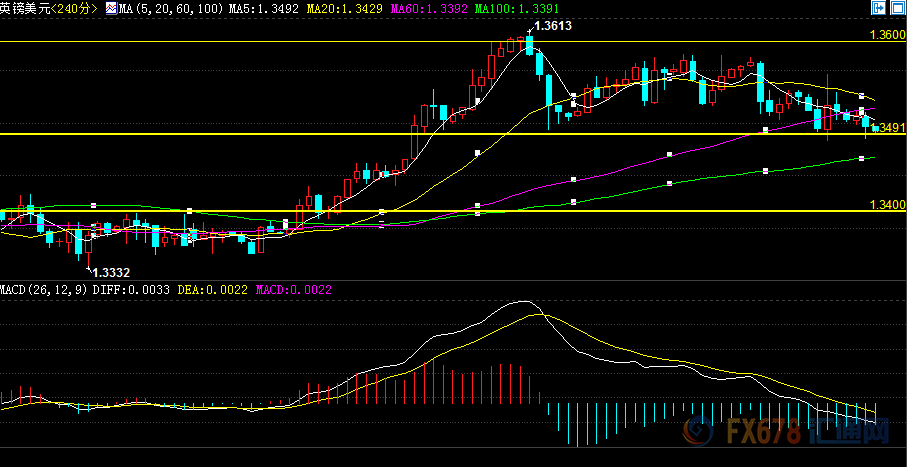This screenshot has height=467, width=907.
Task: Click the yellow DEA:0.0022 readout
Action: pyautogui.click(x=213, y=289)
